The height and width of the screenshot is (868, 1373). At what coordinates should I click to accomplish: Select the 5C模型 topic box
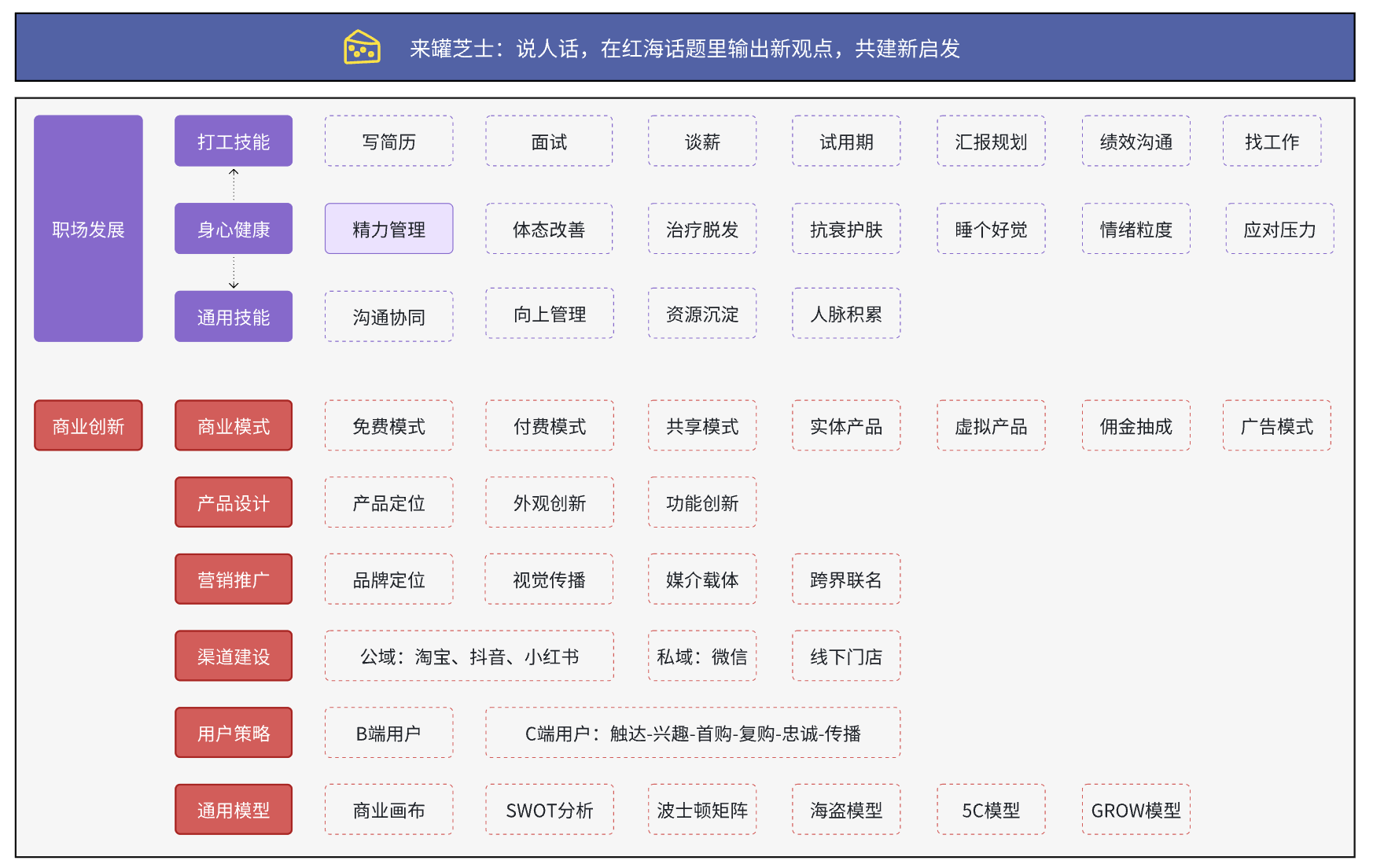[x=991, y=810]
